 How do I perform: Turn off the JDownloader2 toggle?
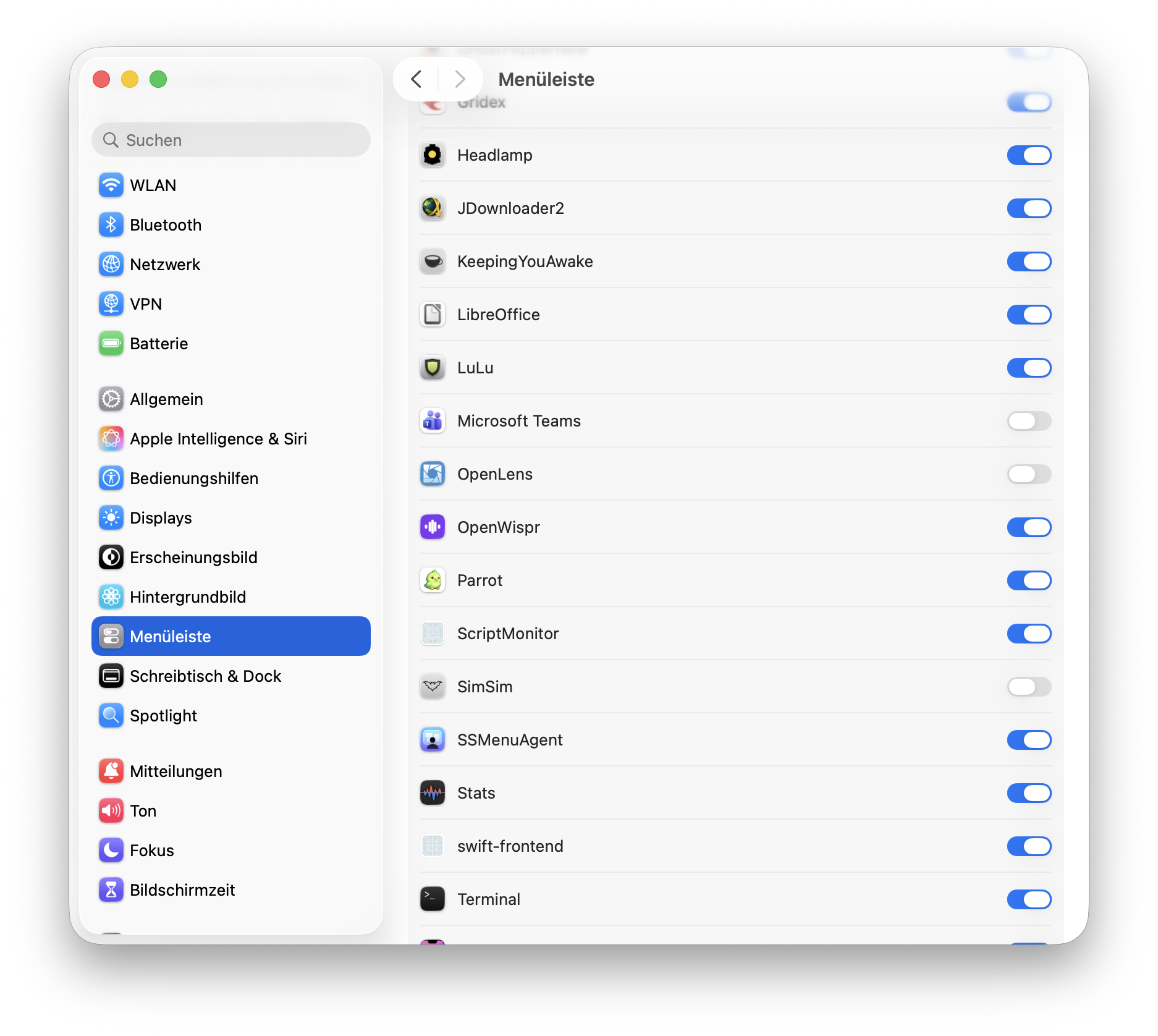tap(1029, 208)
